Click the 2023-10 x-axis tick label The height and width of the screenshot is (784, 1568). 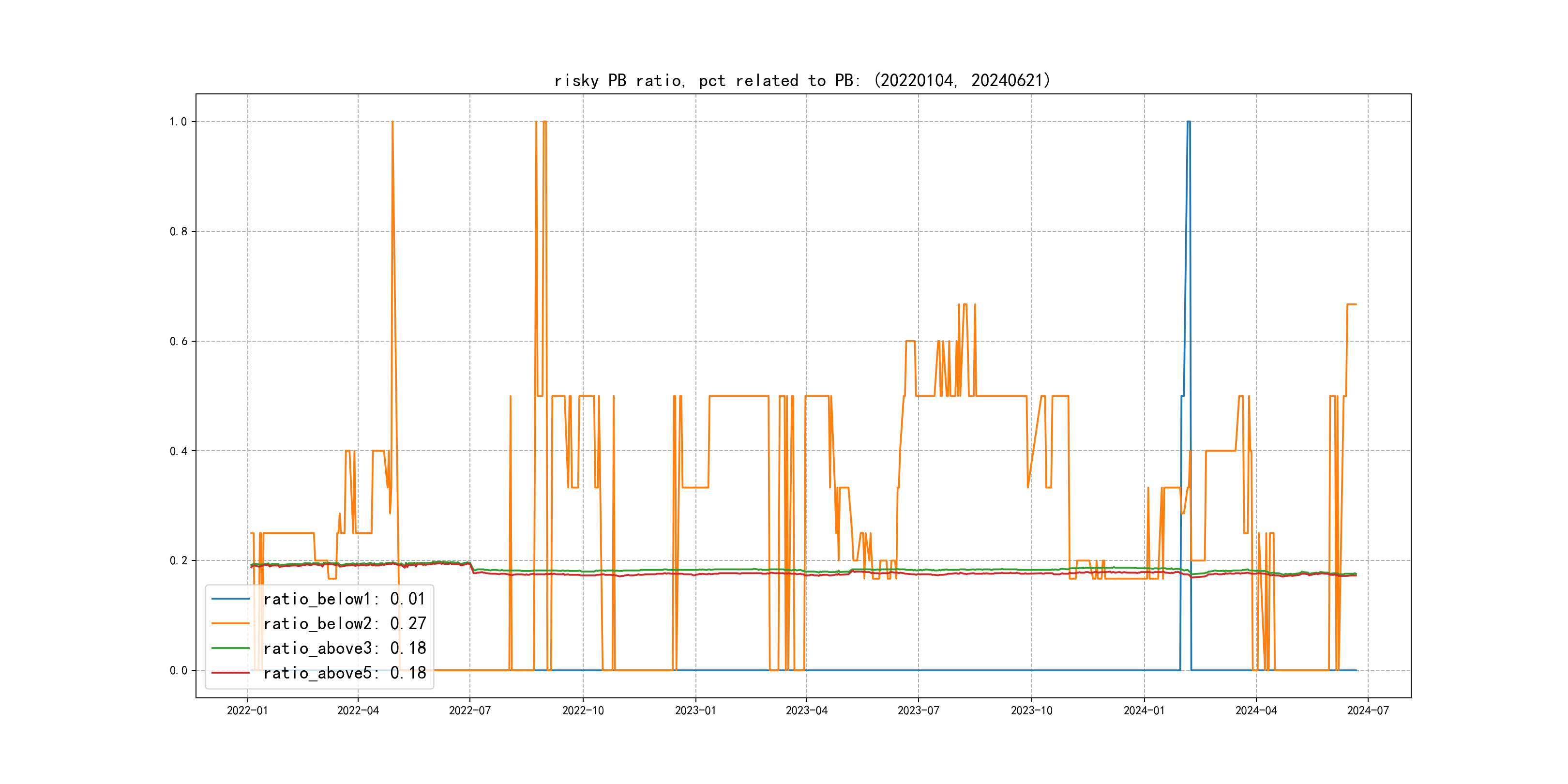click(x=1031, y=710)
